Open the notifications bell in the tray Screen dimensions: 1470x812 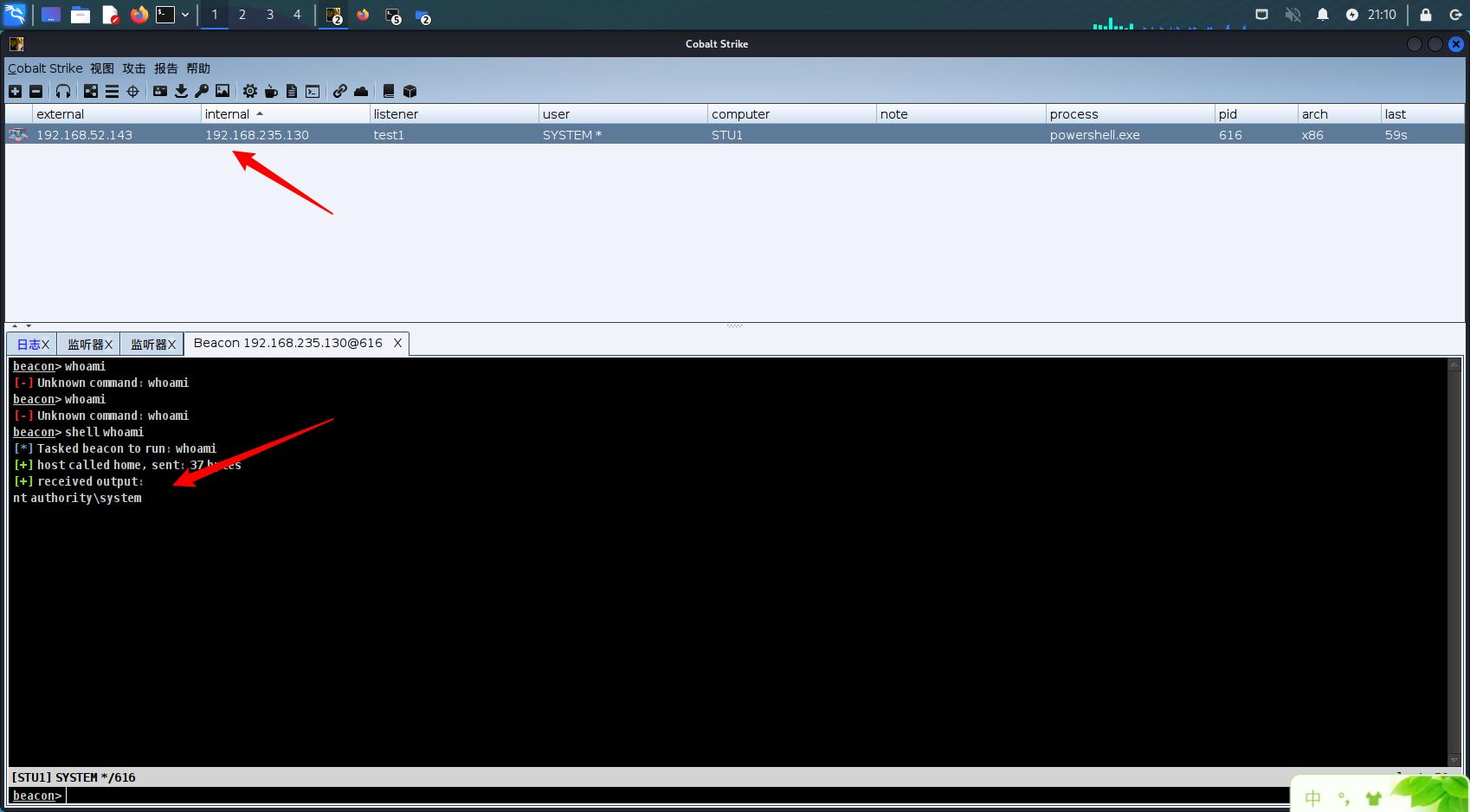pos(1323,15)
